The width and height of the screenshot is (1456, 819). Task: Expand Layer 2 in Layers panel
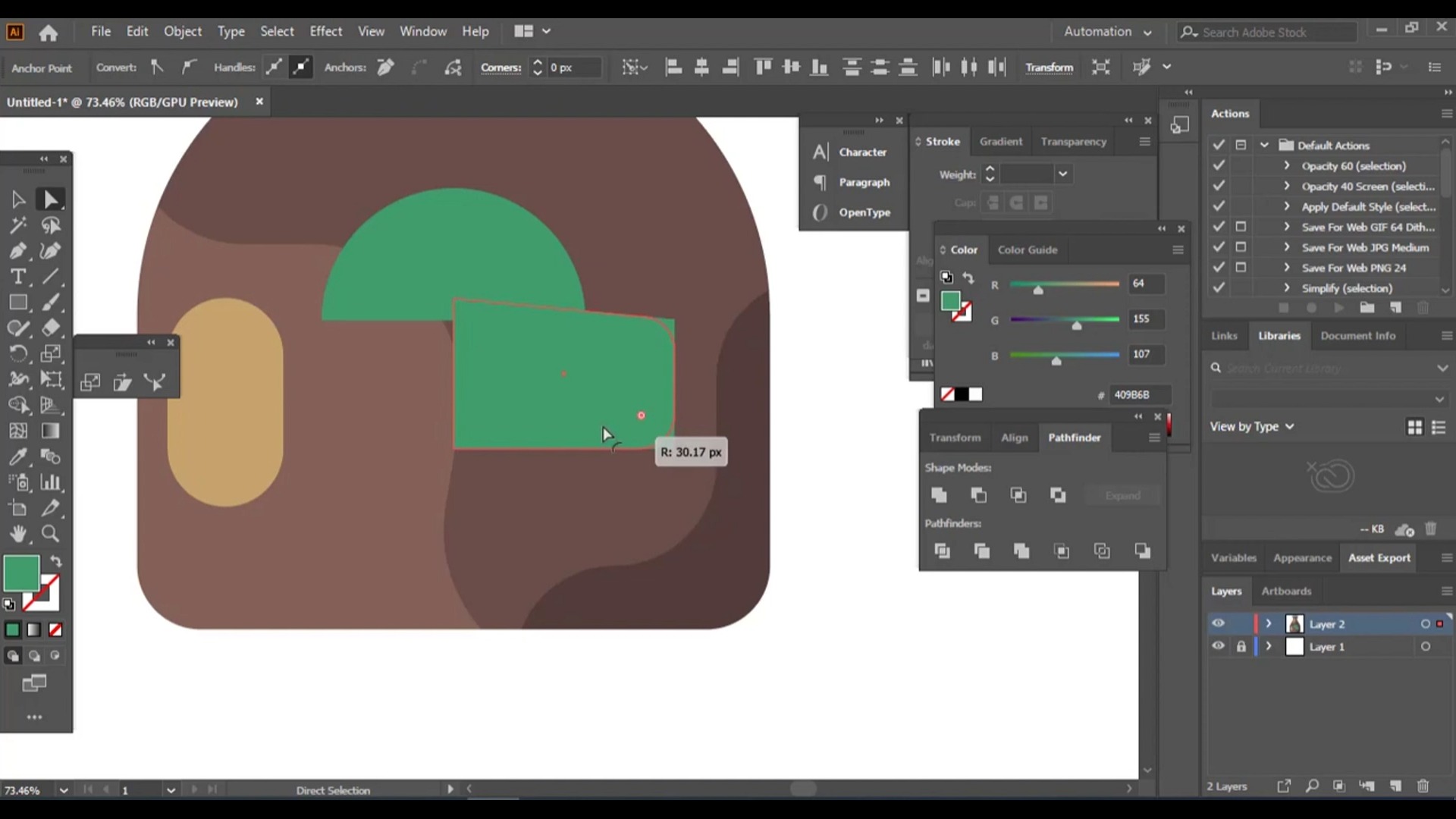[x=1269, y=624]
